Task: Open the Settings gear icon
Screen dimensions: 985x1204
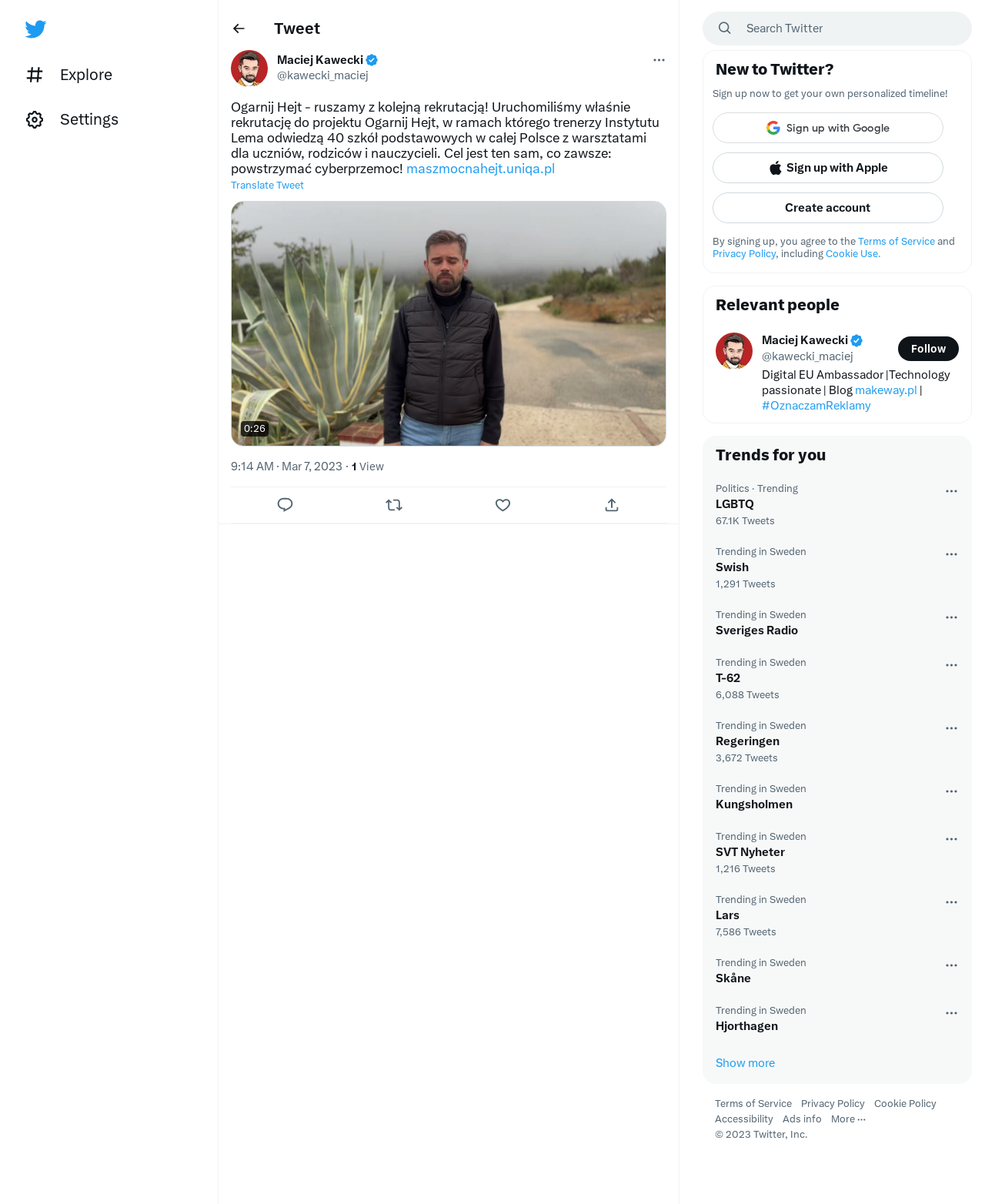Action: point(35,119)
